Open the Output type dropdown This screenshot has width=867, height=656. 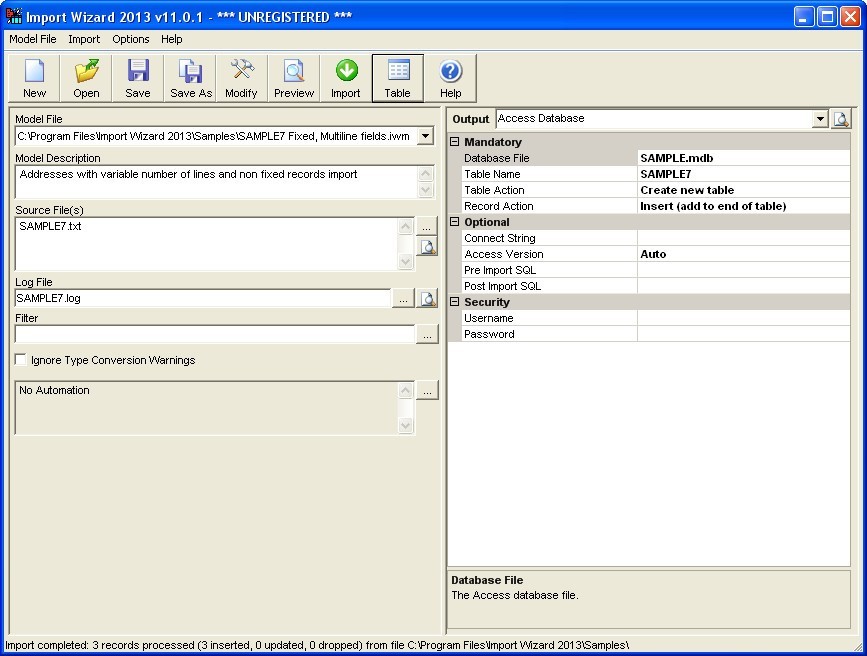[x=819, y=119]
